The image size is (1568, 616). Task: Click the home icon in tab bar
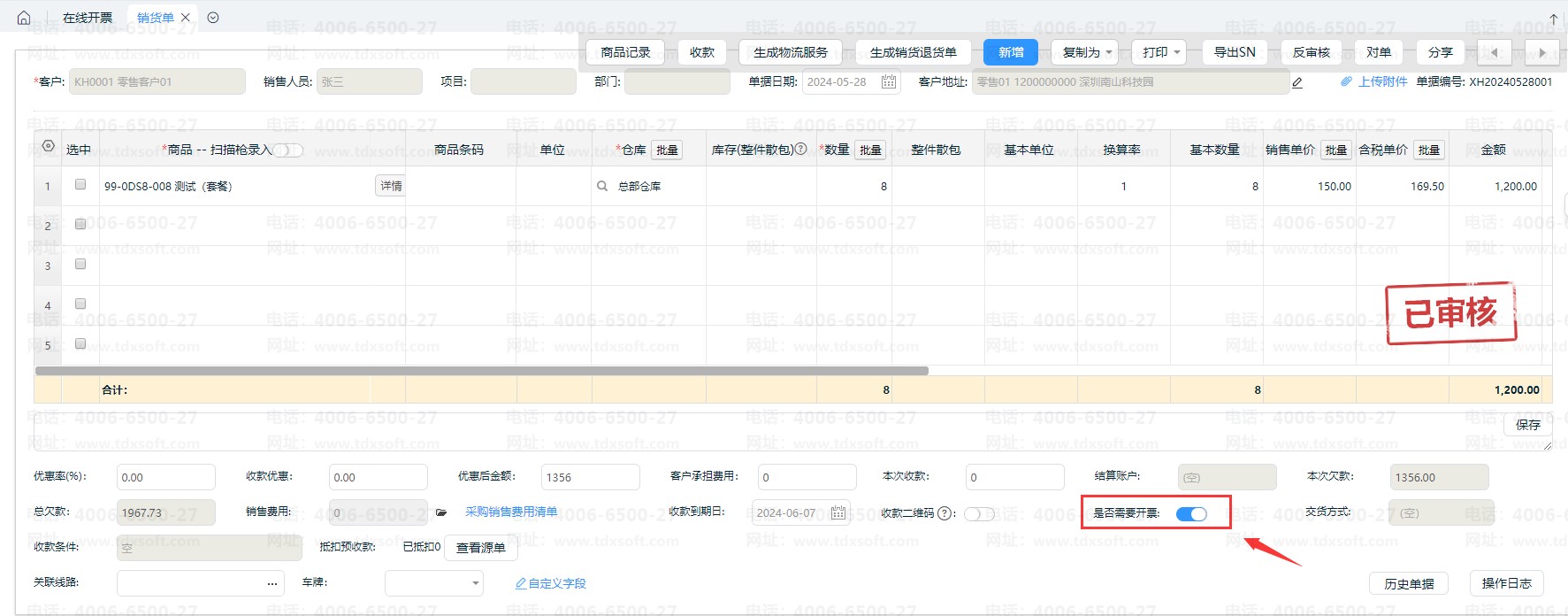24,18
